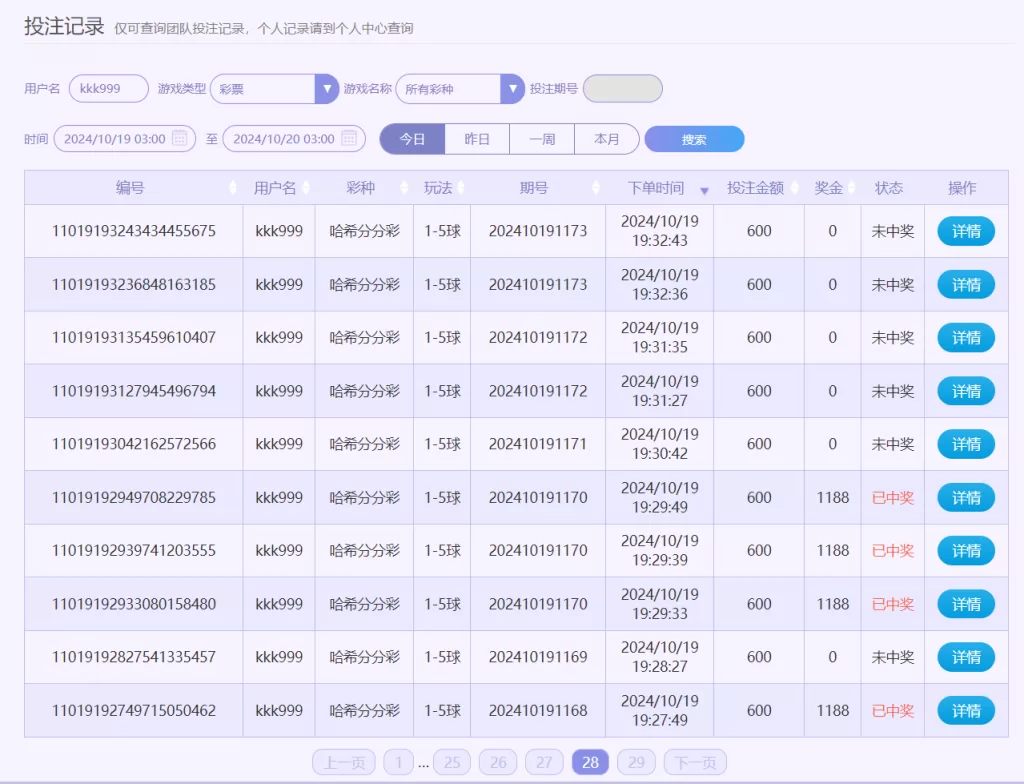Jump to page 27
This screenshot has height=784, width=1024.
[x=544, y=762]
